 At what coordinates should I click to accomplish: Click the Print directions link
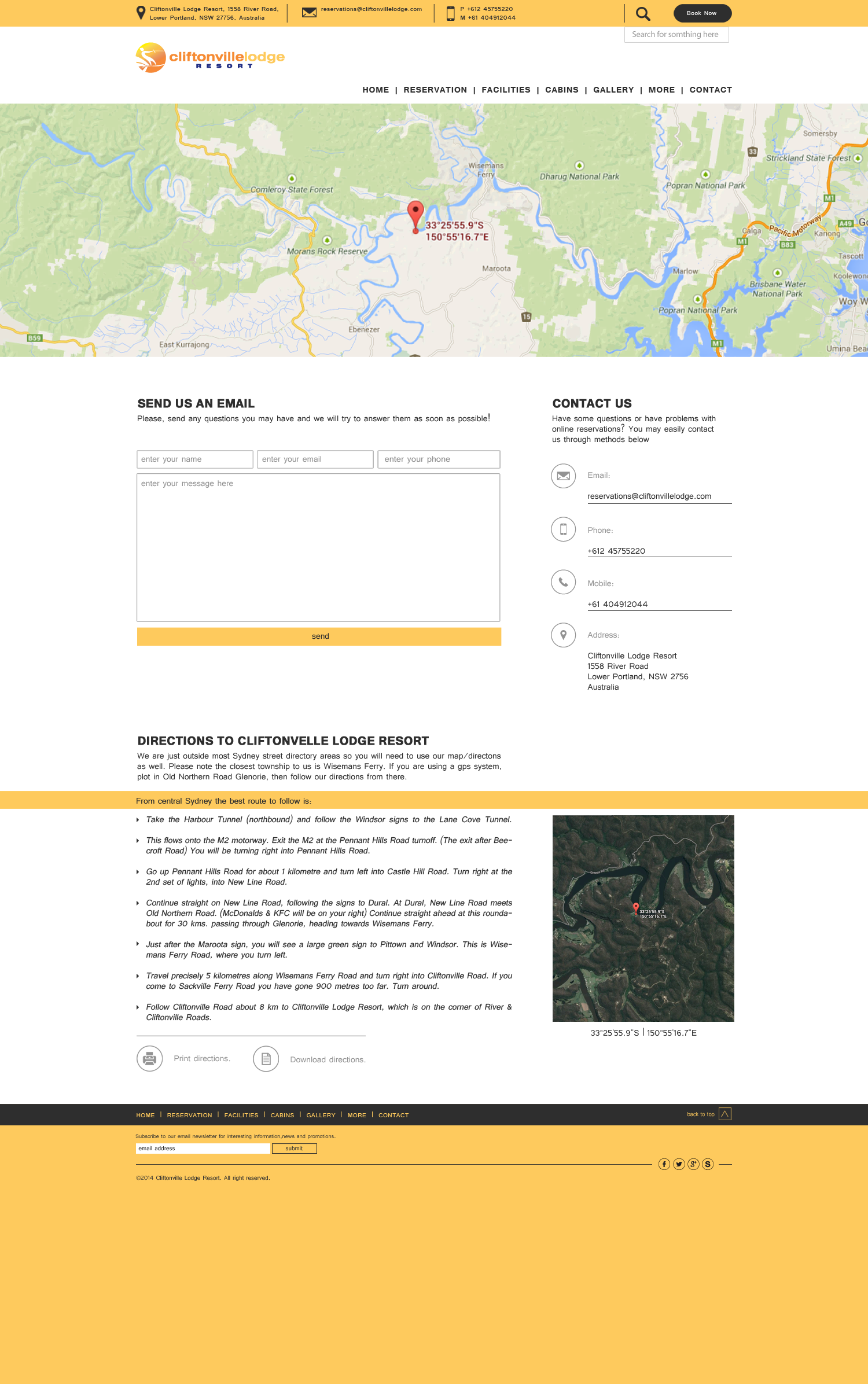tap(202, 1059)
